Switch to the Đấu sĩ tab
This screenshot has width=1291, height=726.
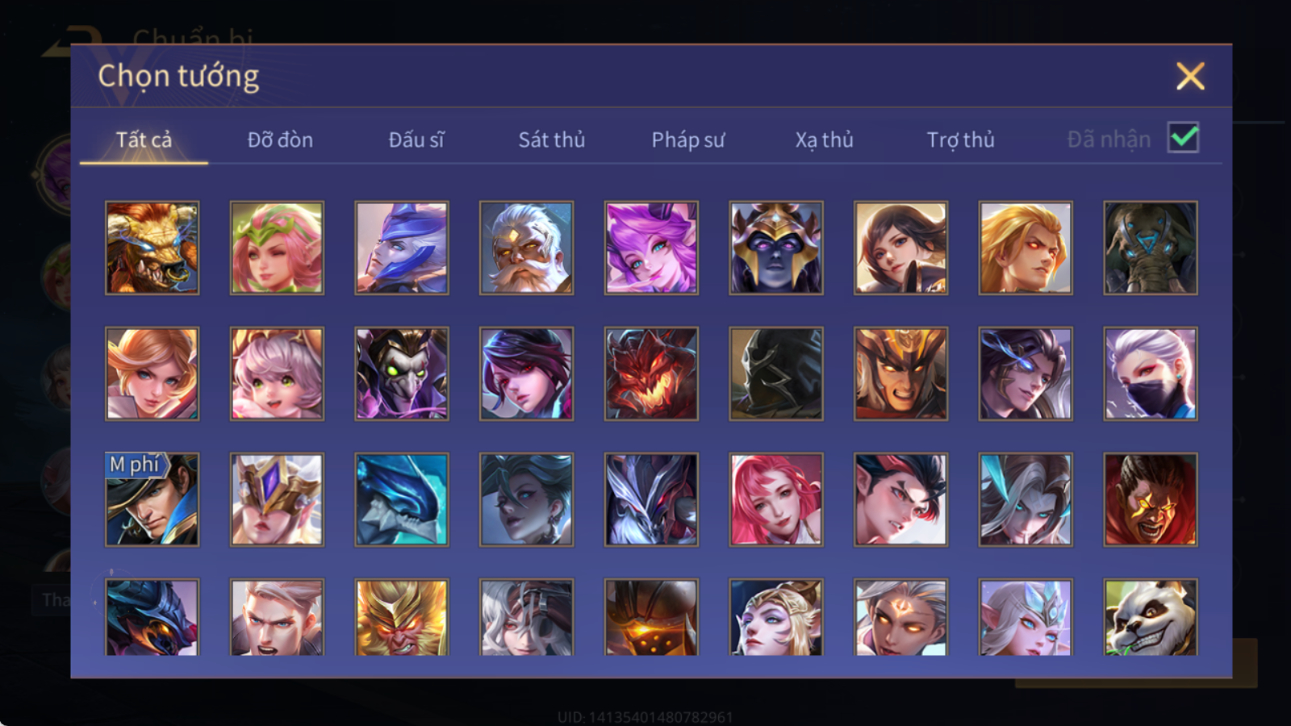tap(416, 140)
